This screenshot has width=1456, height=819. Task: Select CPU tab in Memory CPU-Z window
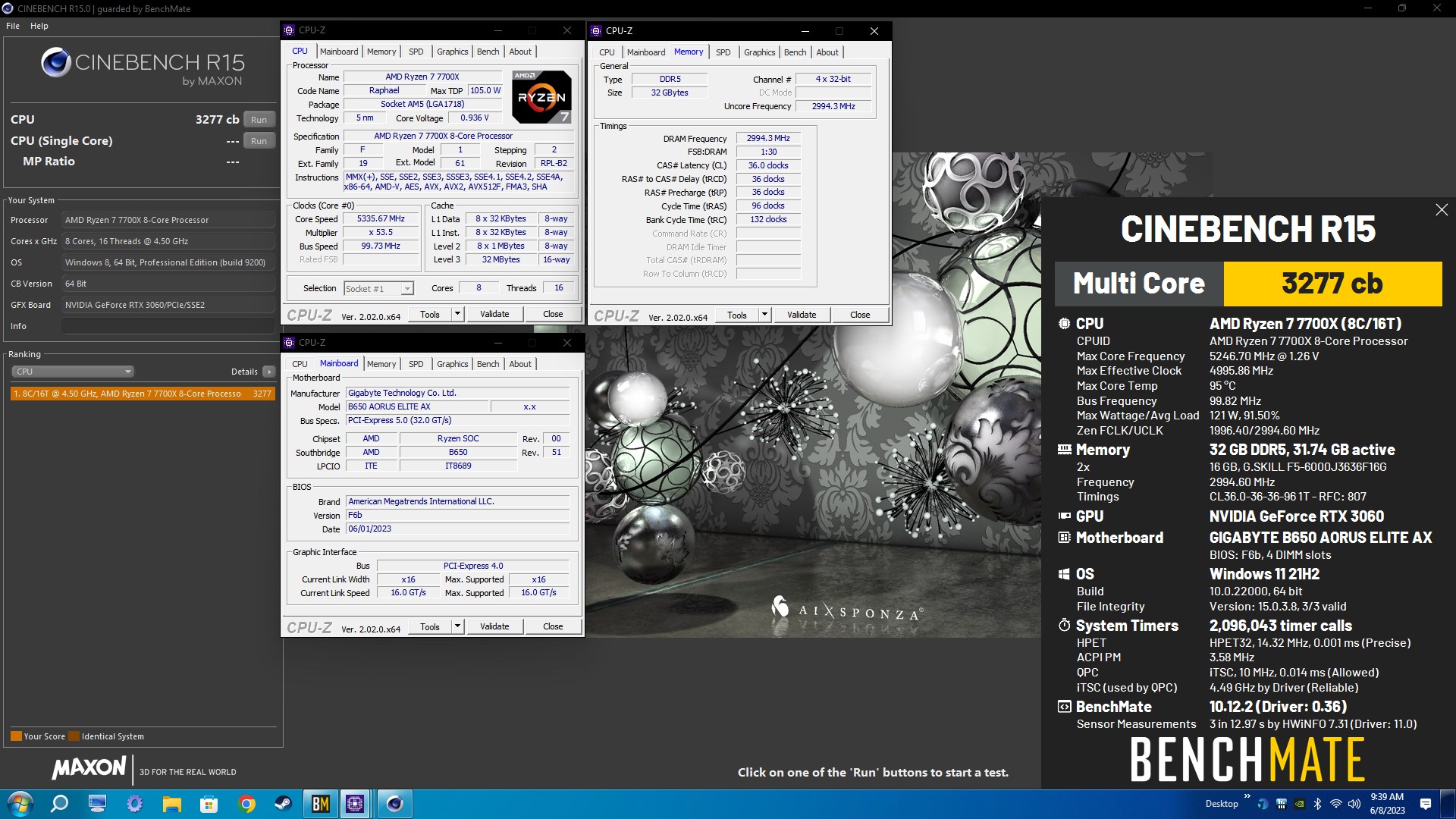click(607, 52)
